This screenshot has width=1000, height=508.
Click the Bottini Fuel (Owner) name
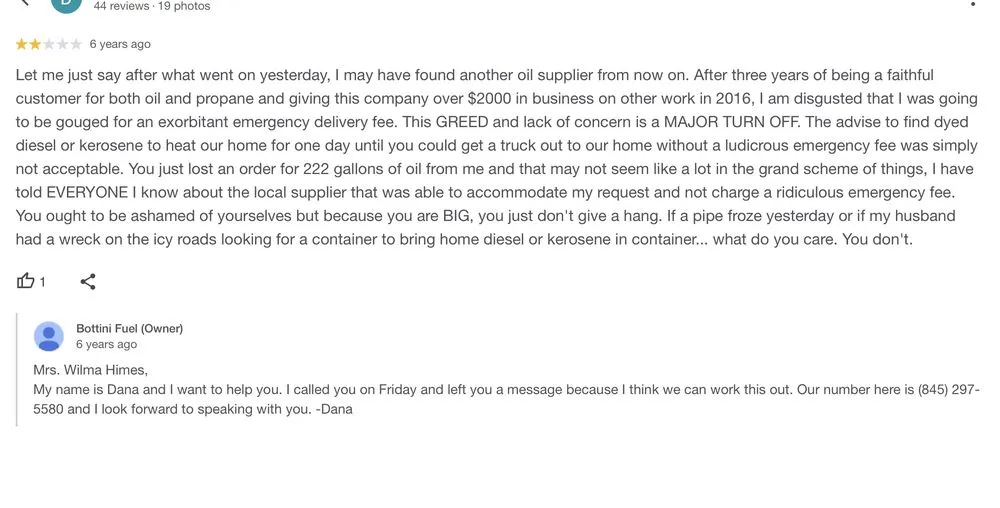click(x=129, y=328)
